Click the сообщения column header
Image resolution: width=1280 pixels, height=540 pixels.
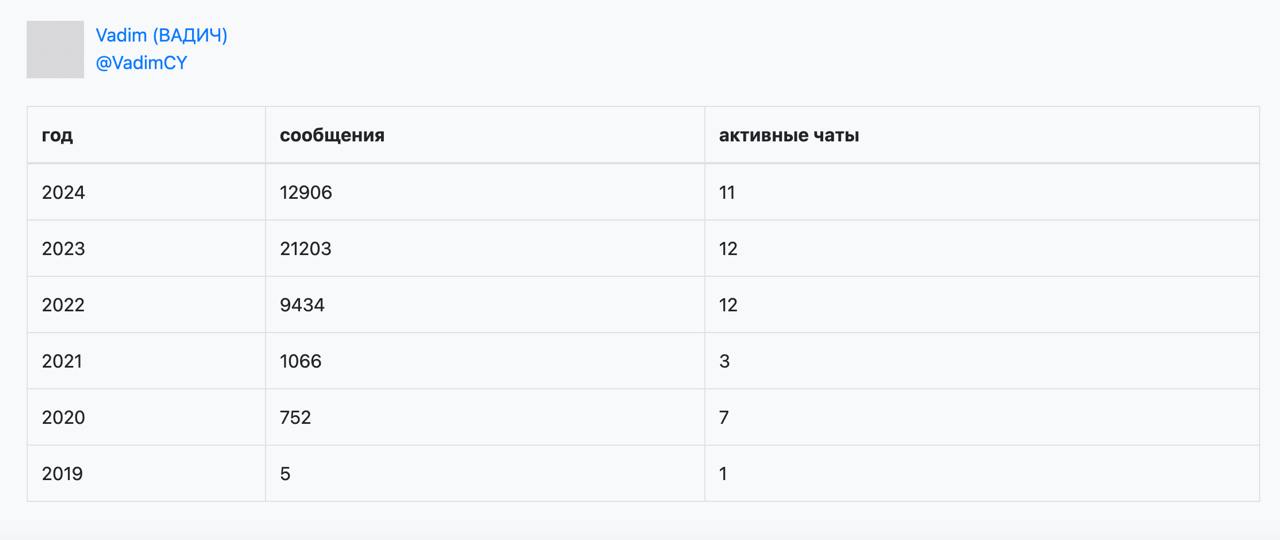tap(332, 135)
